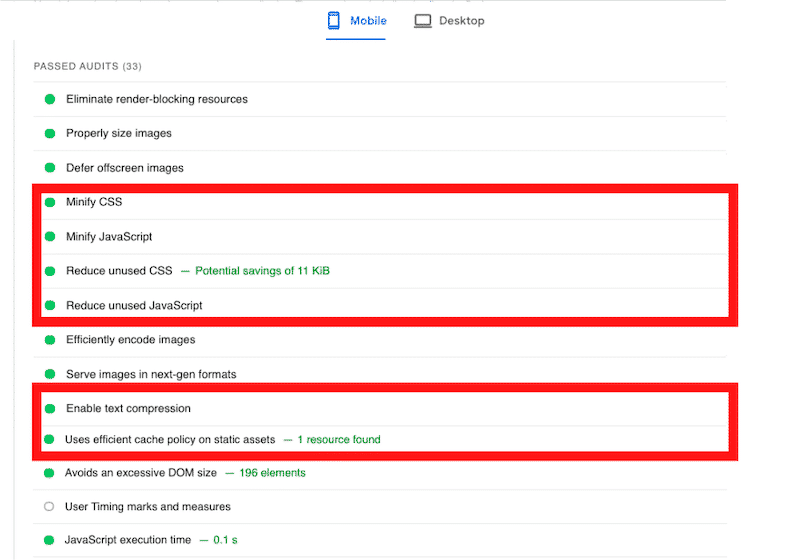Click gray circle beside User Timing marks

[x=49, y=506]
